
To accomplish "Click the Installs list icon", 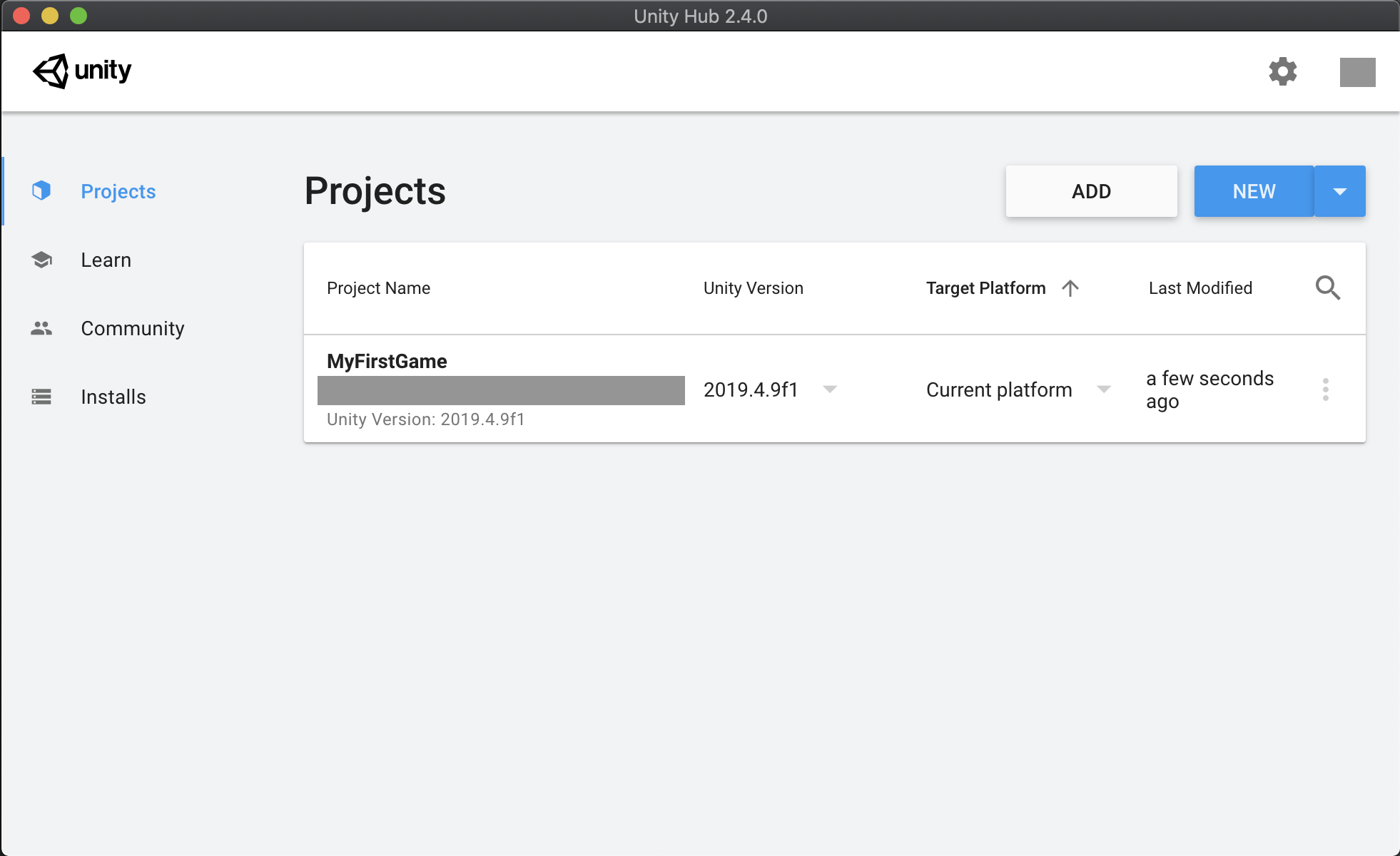I will [41, 397].
